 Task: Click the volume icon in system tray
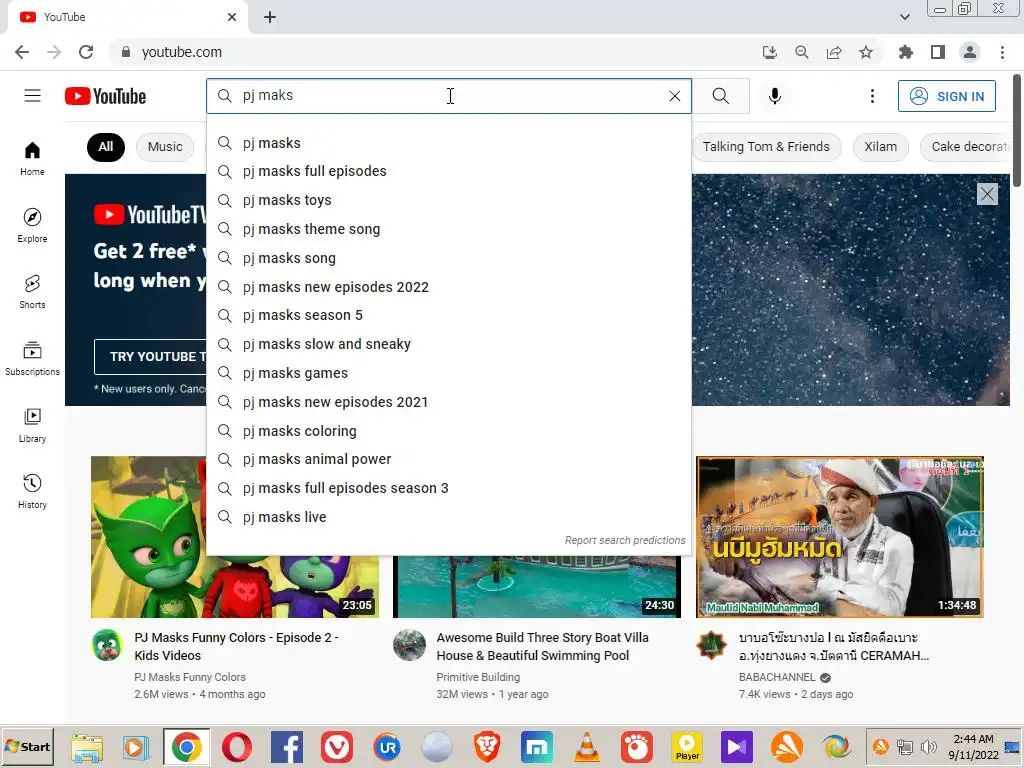coord(928,746)
